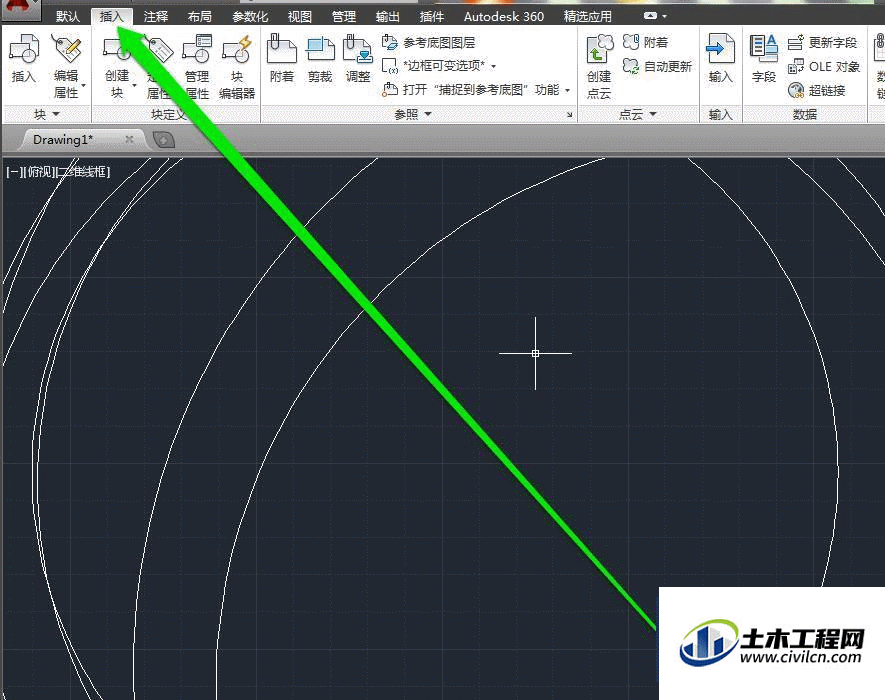
Task: Expand the 编辑属性 dropdown arrow
Action: [x=84, y=86]
